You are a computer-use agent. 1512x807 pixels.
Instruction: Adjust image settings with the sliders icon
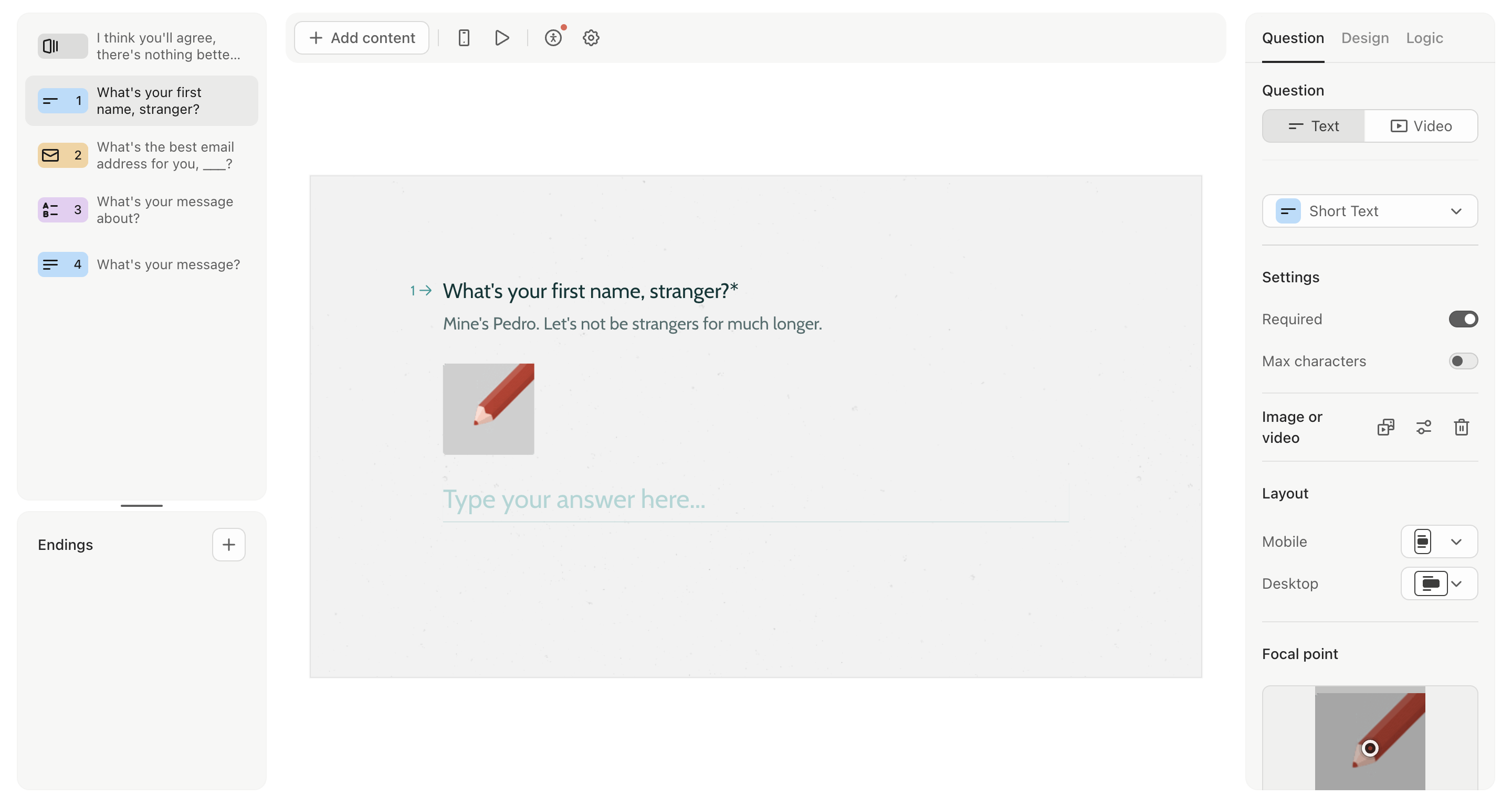pyautogui.click(x=1423, y=427)
